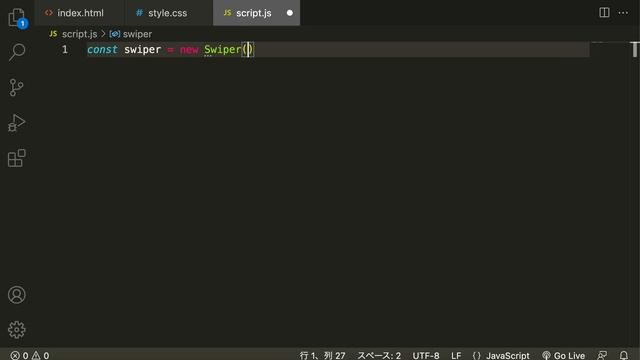Click the swiper variable name in code
The height and width of the screenshot is (360, 640).
coord(142,49)
